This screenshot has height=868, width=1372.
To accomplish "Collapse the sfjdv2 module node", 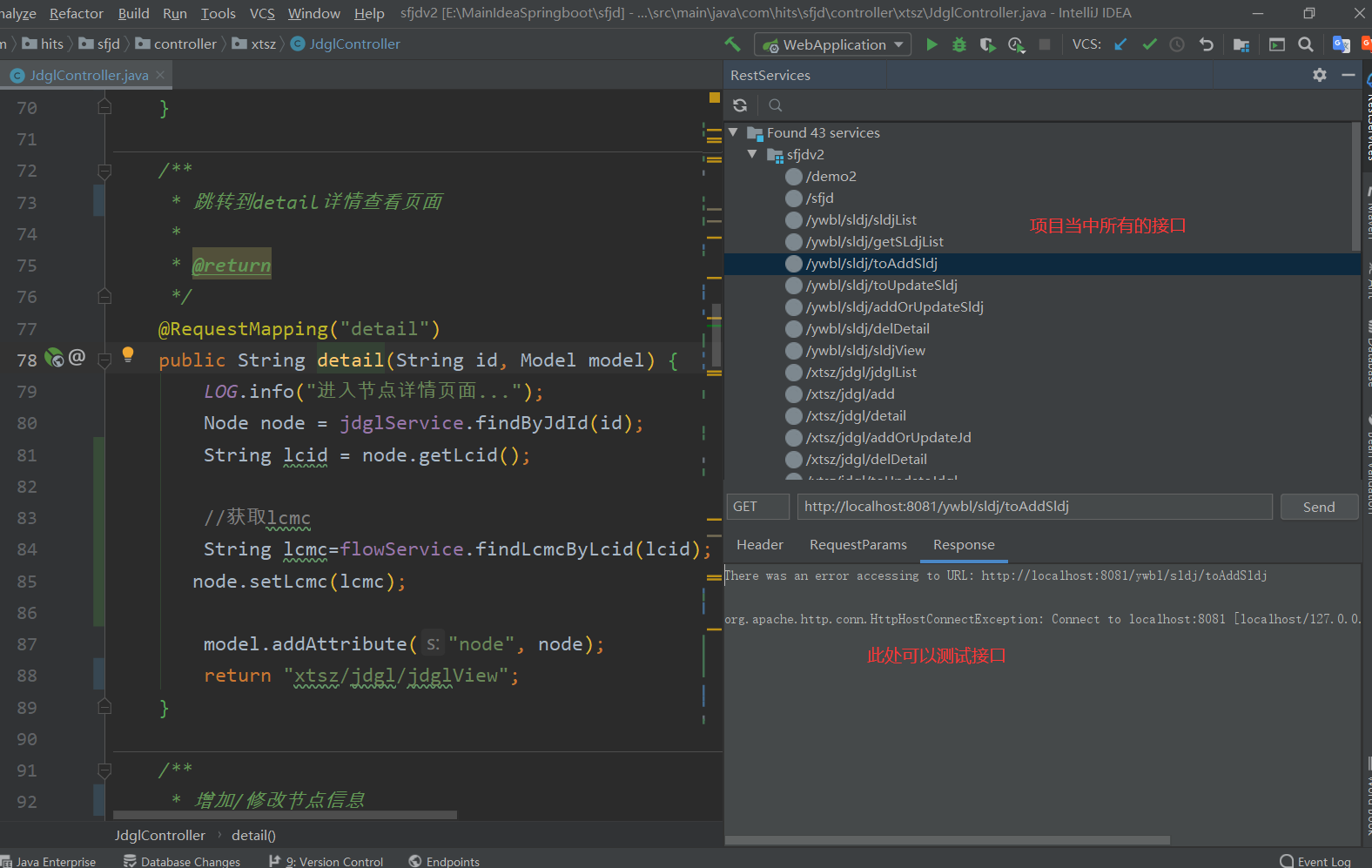I will pos(753,154).
